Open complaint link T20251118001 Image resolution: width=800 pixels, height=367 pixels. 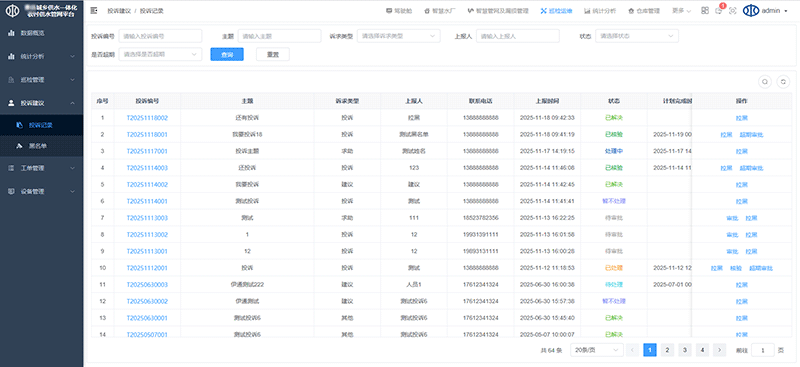pos(147,135)
